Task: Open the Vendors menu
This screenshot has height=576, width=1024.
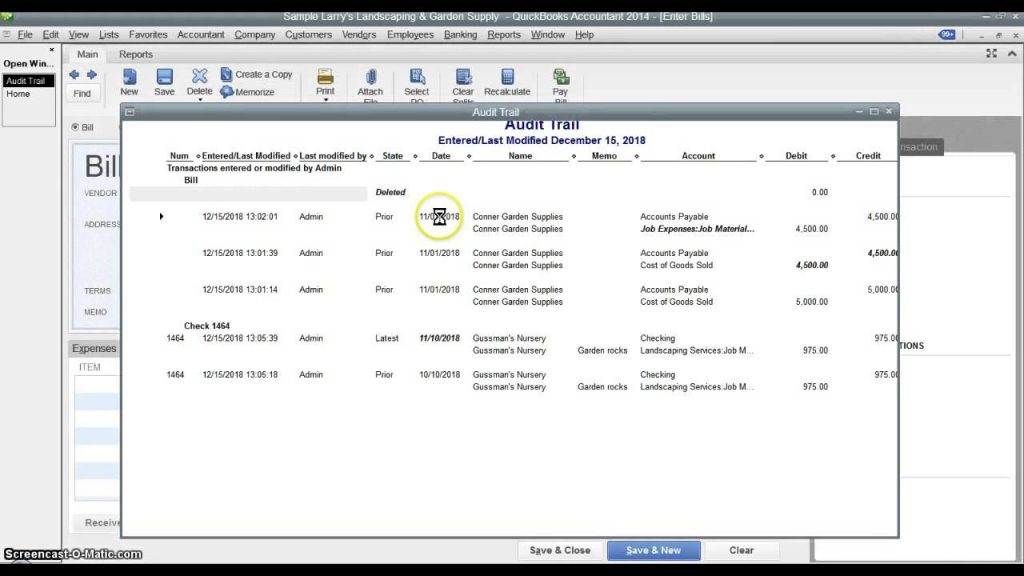Action: tap(359, 35)
